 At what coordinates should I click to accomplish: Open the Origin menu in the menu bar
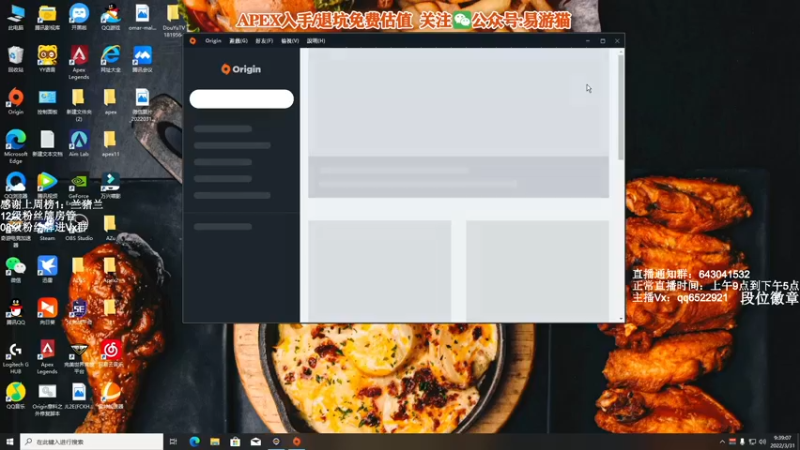pyautogui.click(x=213, y=41)
